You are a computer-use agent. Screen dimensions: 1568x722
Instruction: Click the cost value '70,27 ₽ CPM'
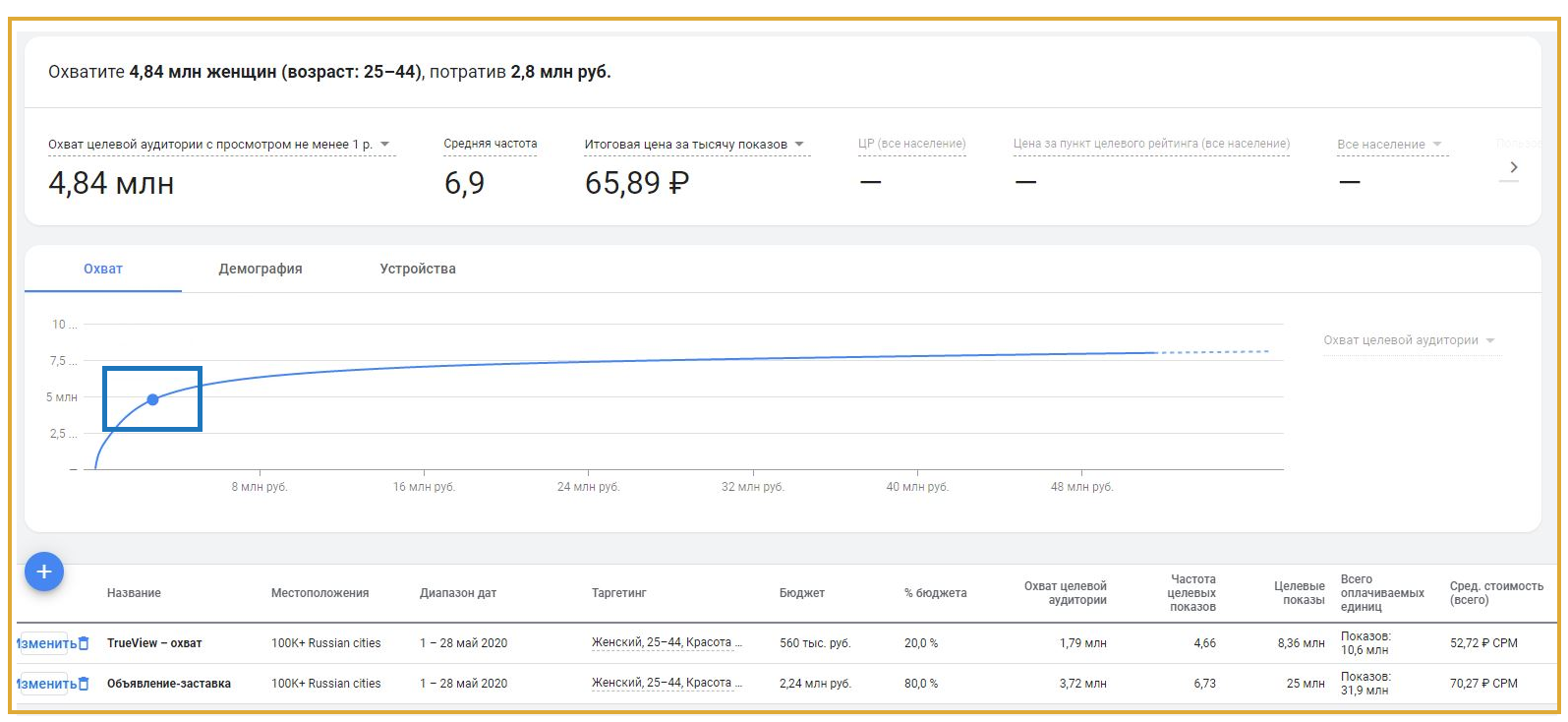tap(1483, 684)
